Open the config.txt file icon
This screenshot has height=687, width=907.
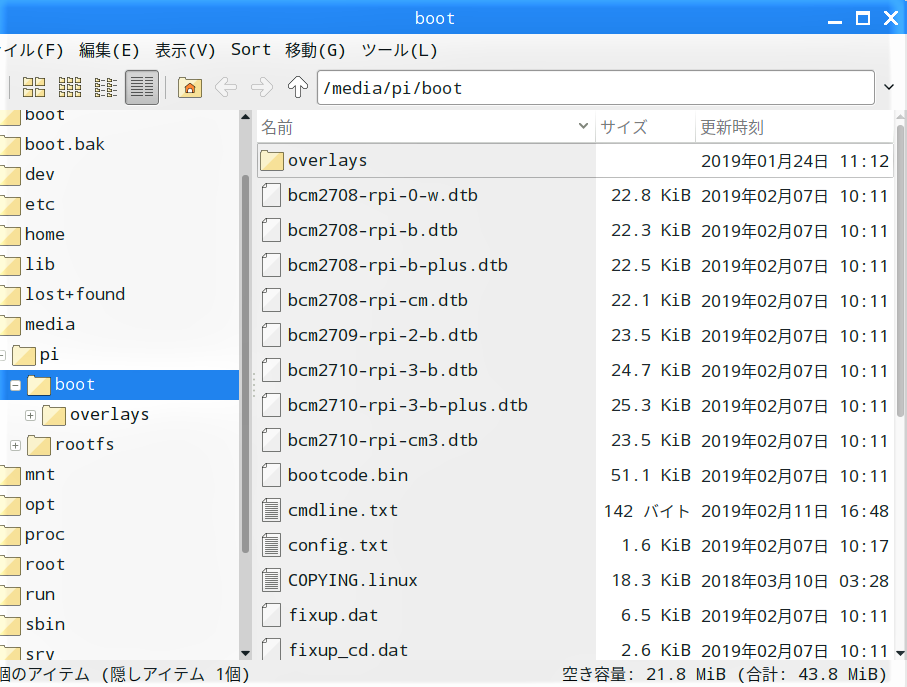point(271,545)
